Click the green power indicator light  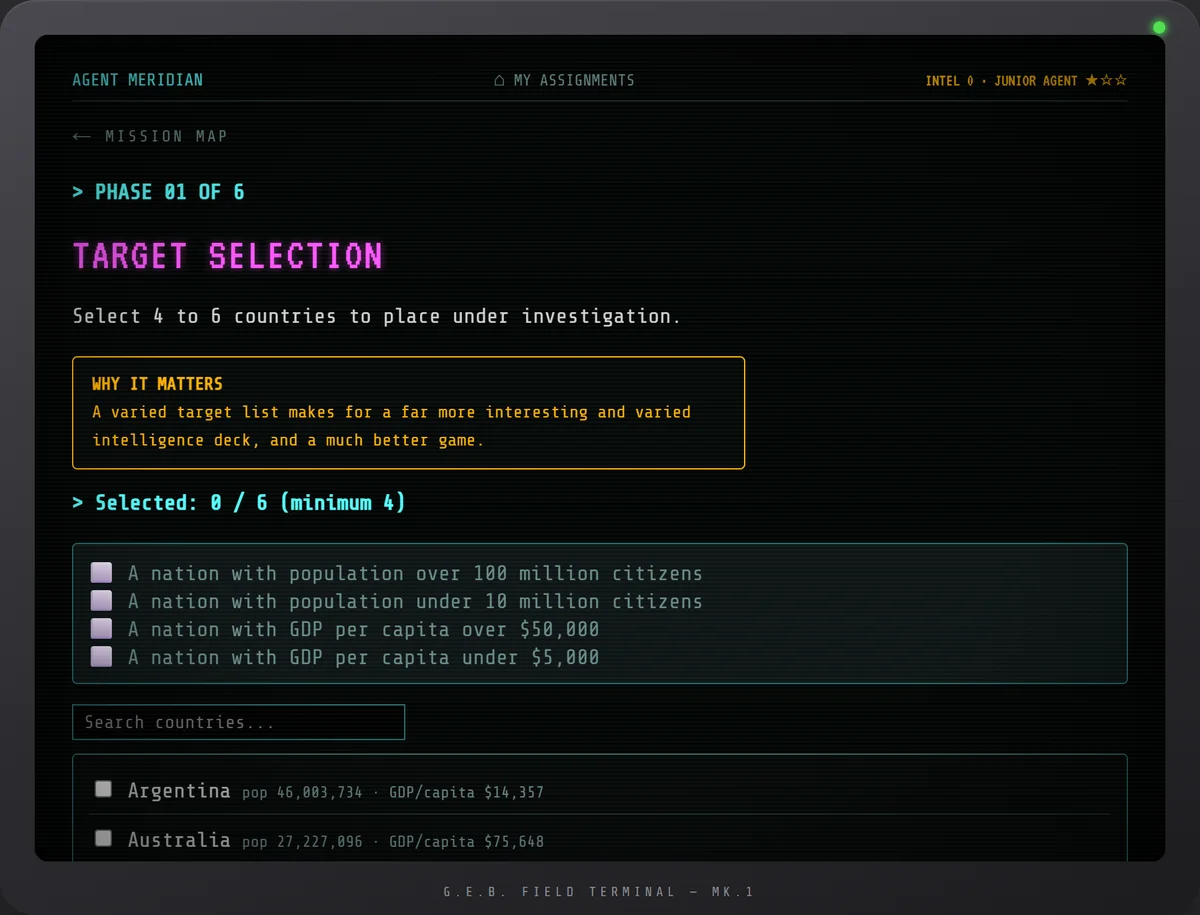1159,28
